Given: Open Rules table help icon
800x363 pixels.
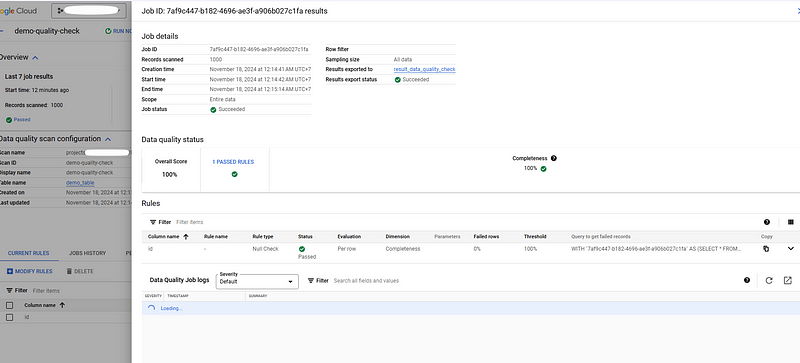Looking at the screenshot, I should 767,222.
